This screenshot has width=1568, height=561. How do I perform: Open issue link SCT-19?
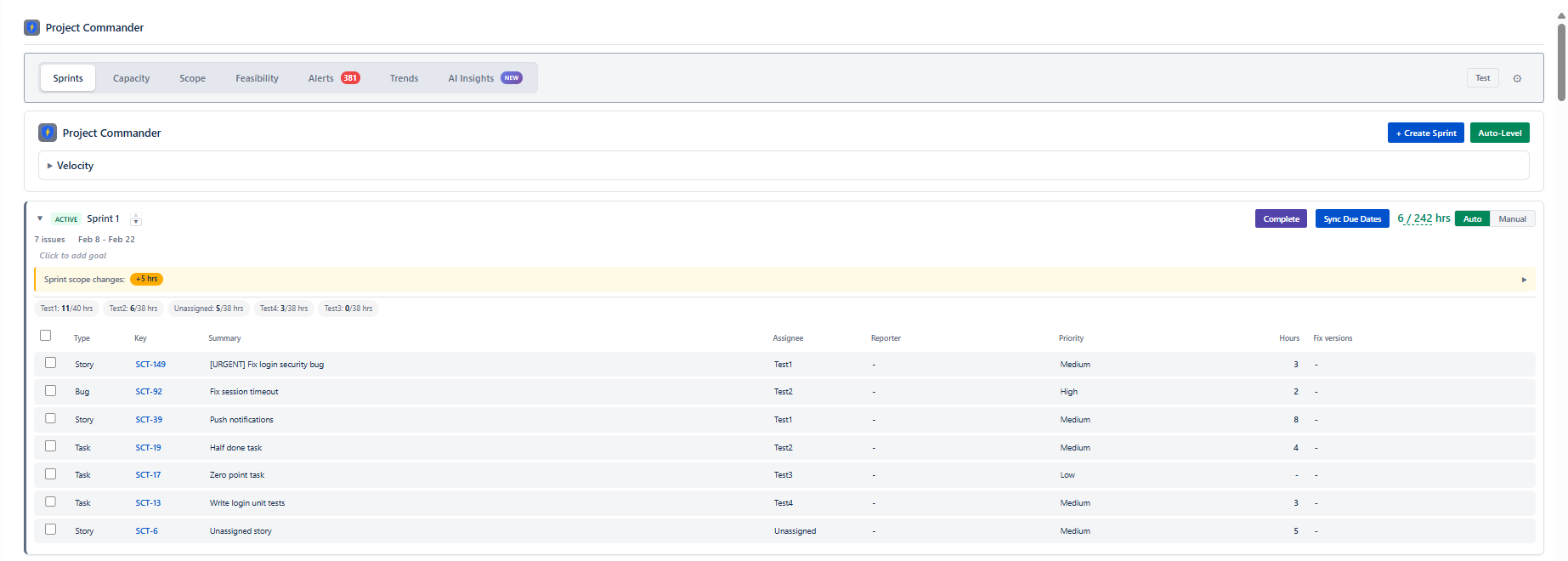point(148,448)
